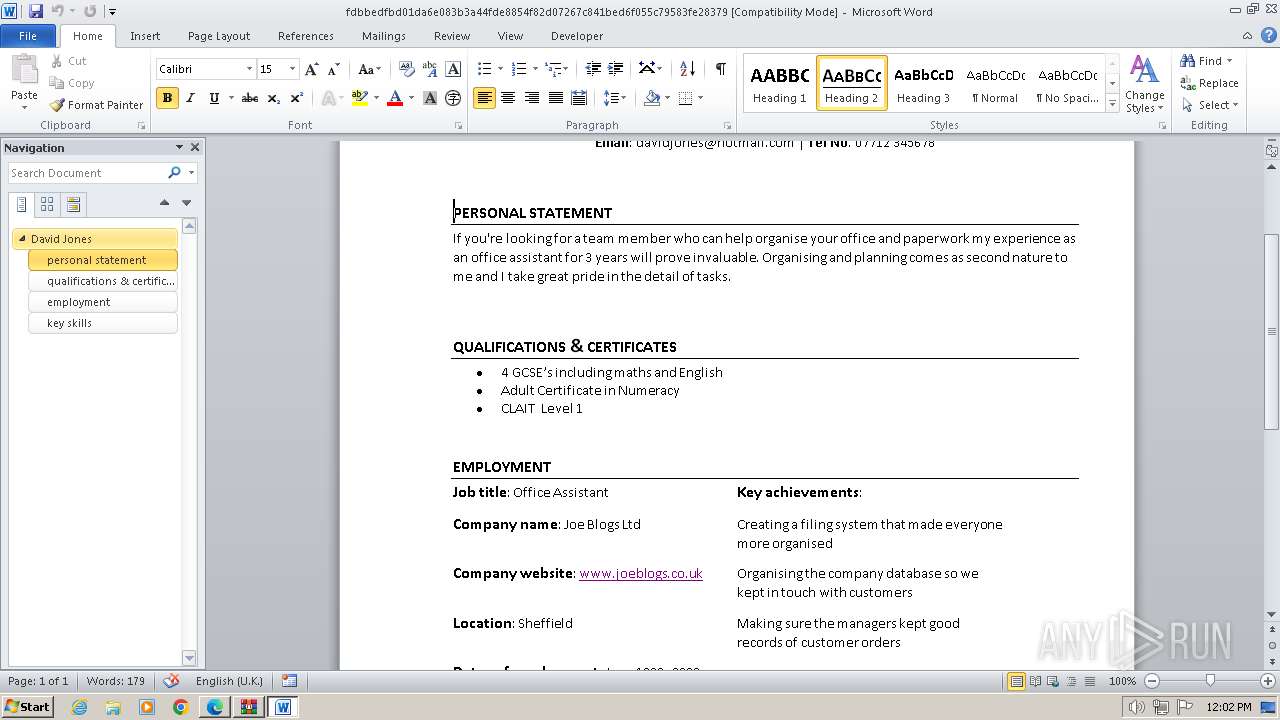Open Find dropdown arrow
Image resolution: width=1280 pixels, height=720 pixels.
click(x=1230, y=61)
